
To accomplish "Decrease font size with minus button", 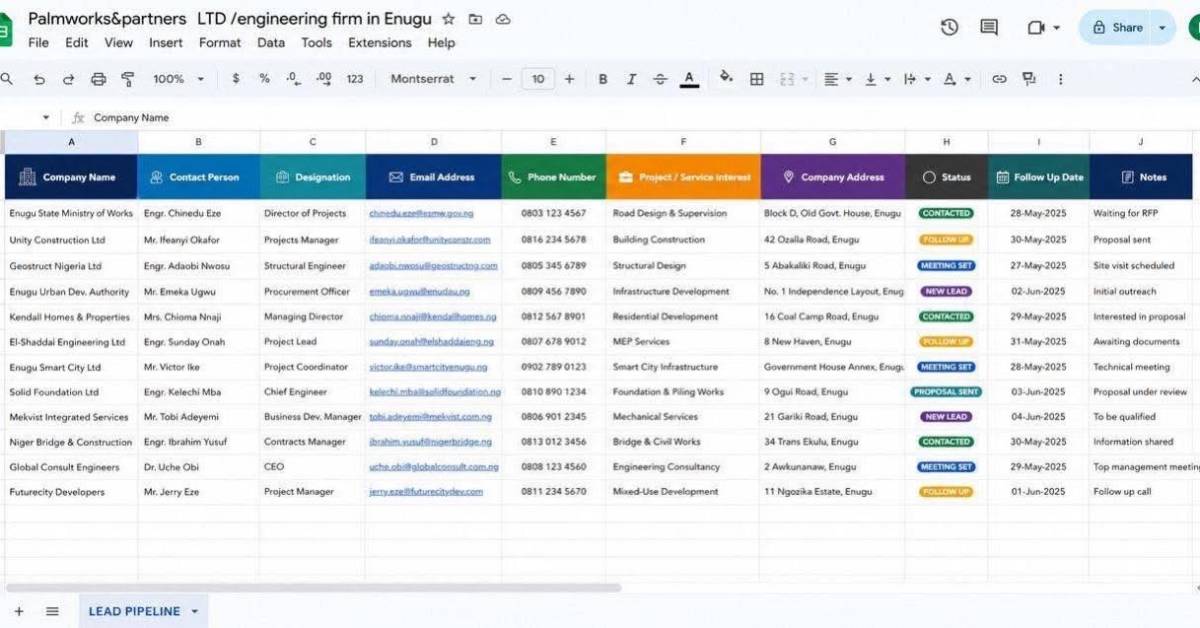I will pos(507,79).
